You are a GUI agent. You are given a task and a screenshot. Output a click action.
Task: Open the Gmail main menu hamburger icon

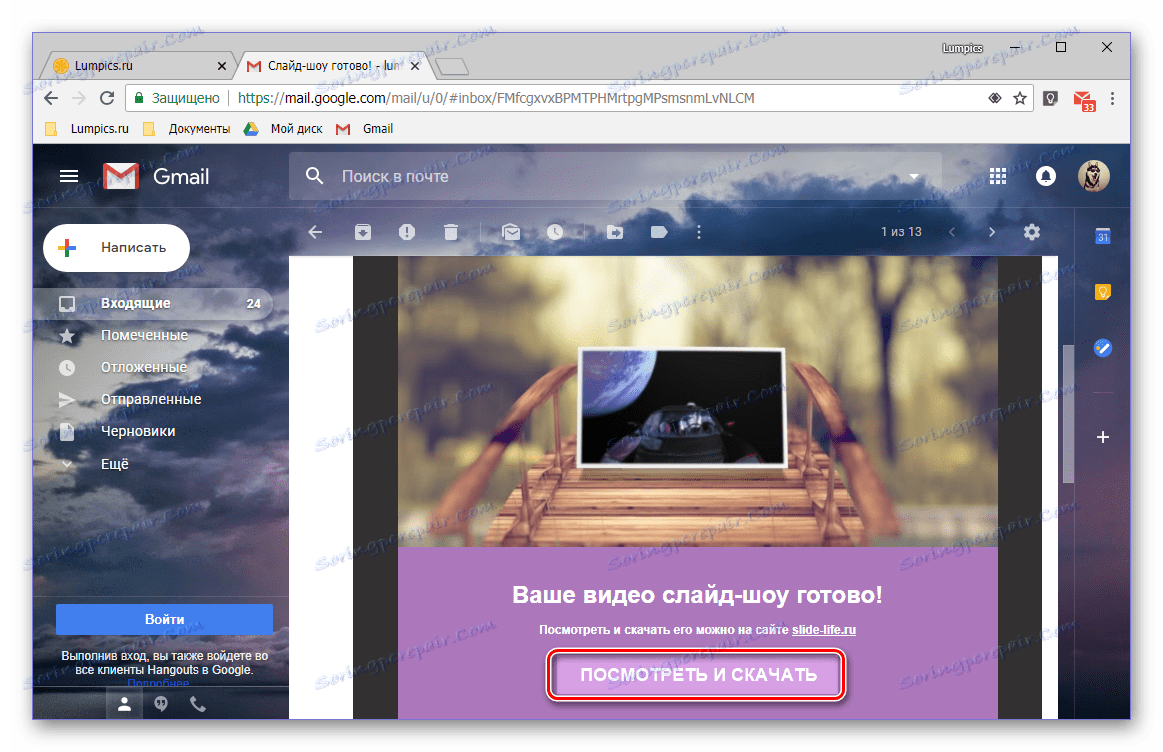[69, 176]
